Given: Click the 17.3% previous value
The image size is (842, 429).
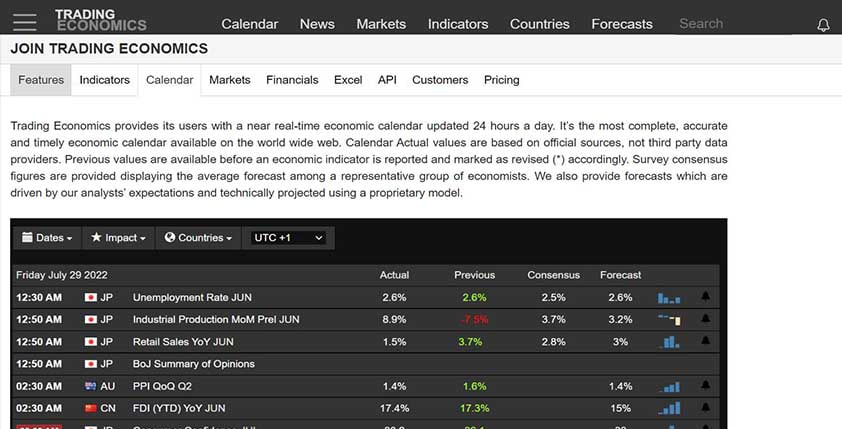Looking at the screenshot, I should (x=475, y=408).
